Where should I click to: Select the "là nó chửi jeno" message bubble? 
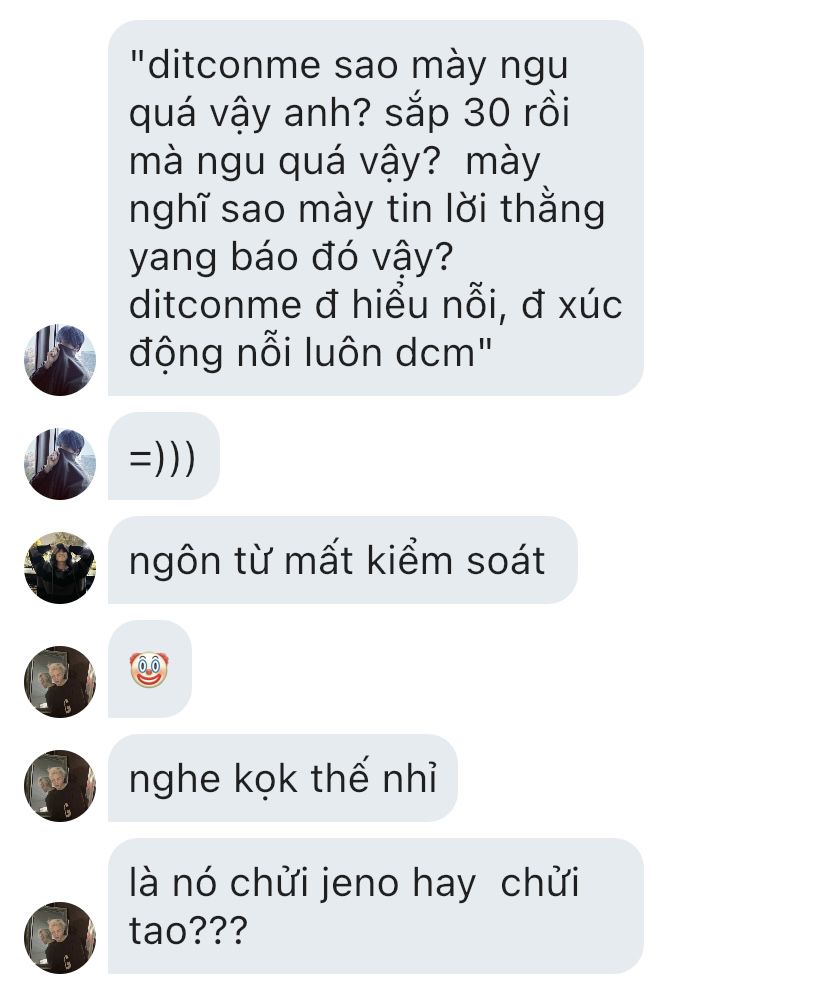(x=376, y=906)
